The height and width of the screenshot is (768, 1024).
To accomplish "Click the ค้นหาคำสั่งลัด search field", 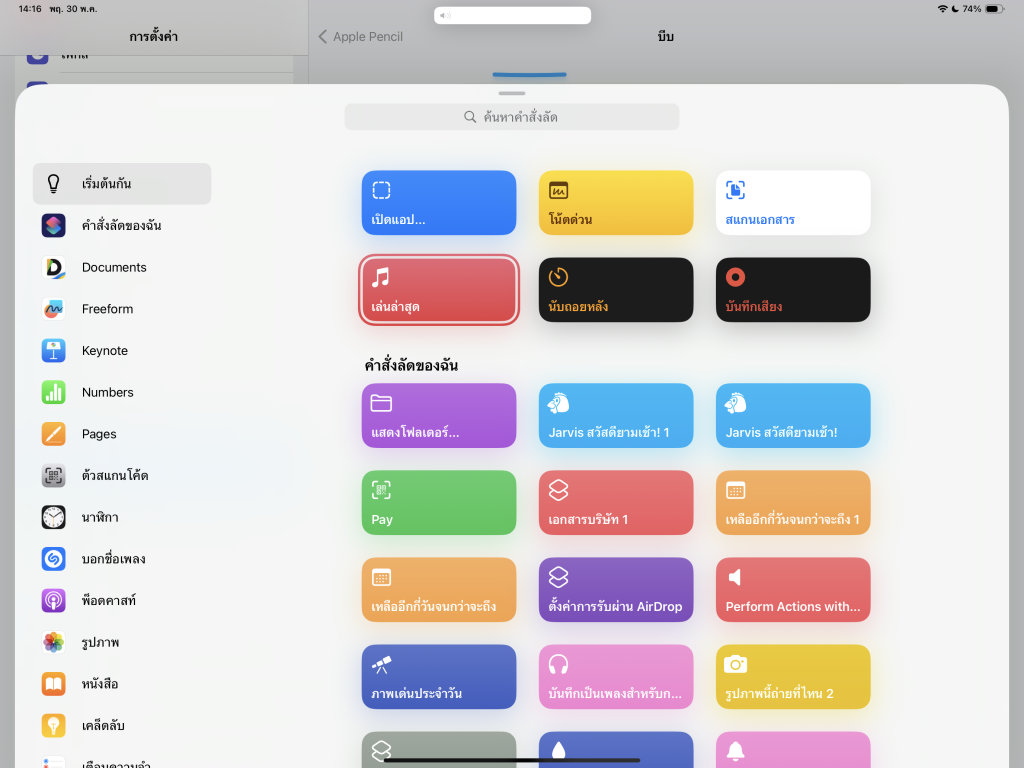I will pyautogui.click(x=511, y=117).
